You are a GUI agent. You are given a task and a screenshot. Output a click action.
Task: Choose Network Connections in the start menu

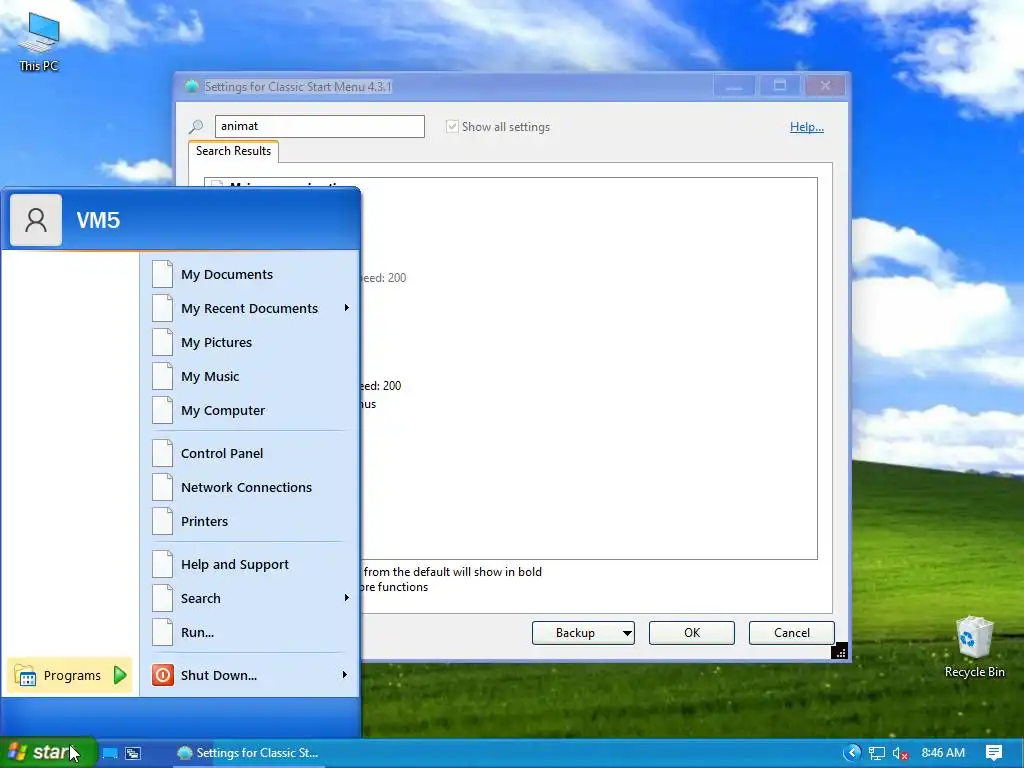click(x=250, y=487)
